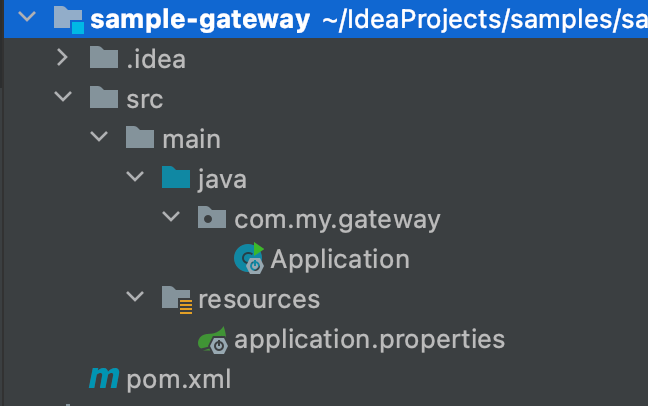Select the pom.xml file name
Image resolution: width=648 pixels, height=406 pixels.
tap(179, 379)
